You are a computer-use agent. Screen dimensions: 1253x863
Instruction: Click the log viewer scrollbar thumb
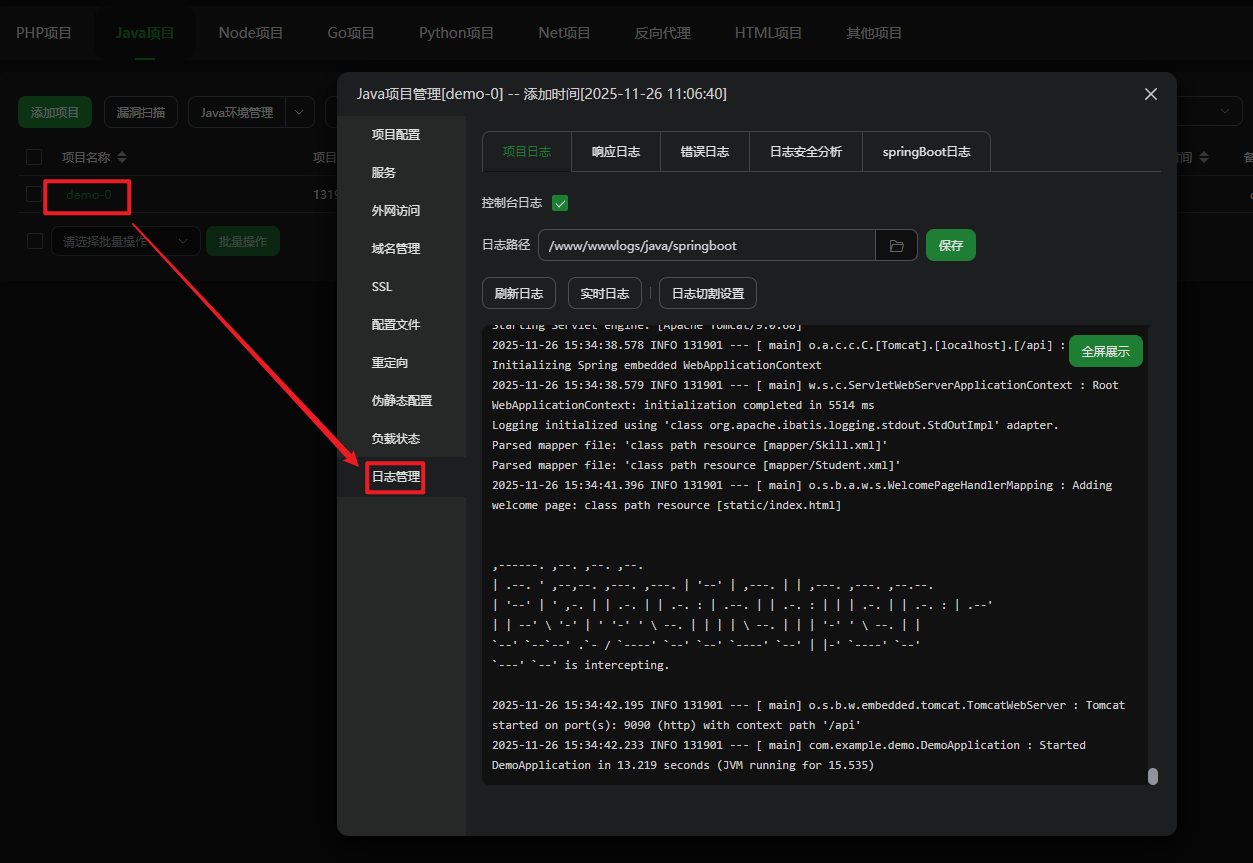(1152, 776)
